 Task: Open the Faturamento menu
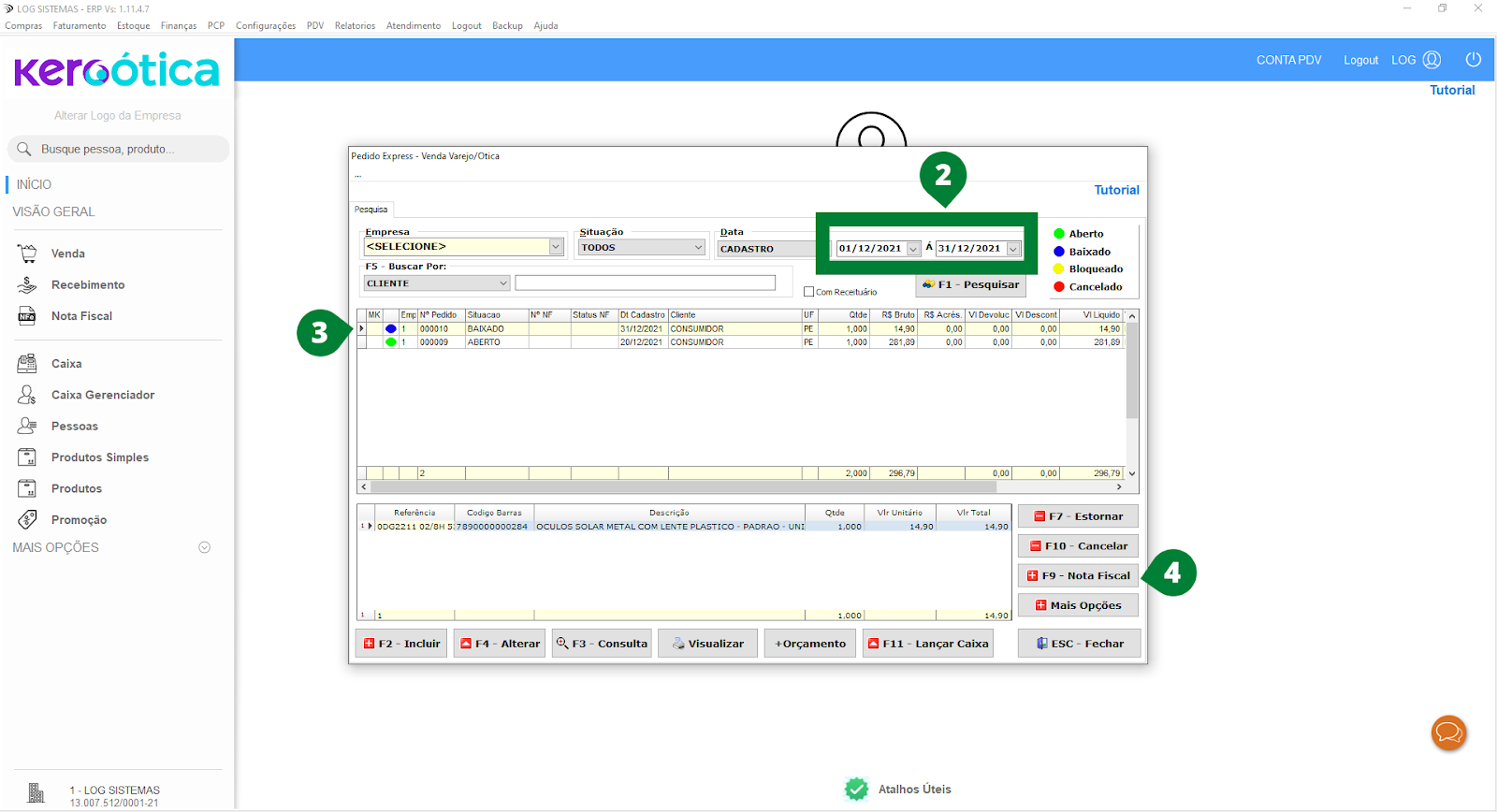point(80,26)
